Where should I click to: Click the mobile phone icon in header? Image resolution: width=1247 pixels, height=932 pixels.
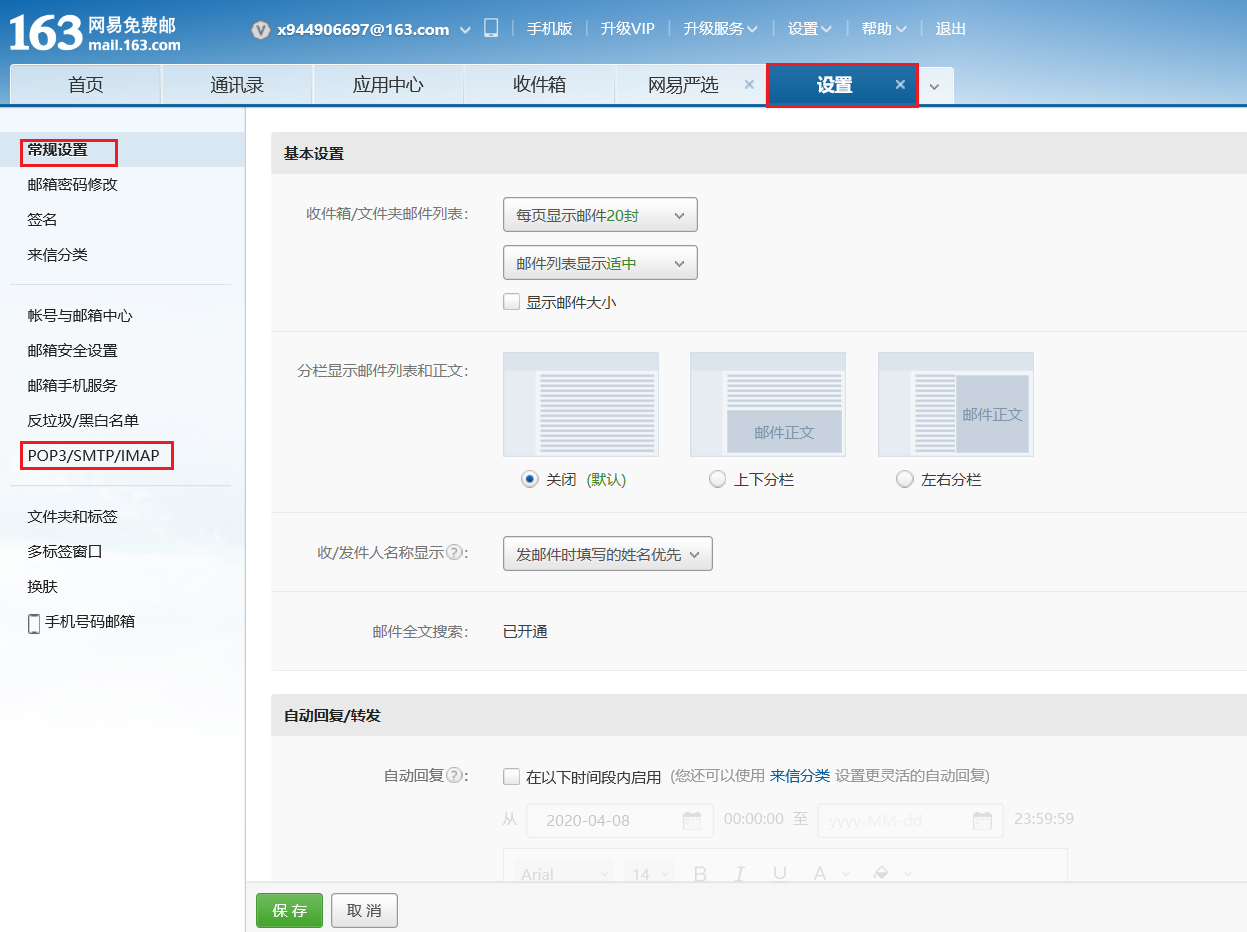point(491,28)
